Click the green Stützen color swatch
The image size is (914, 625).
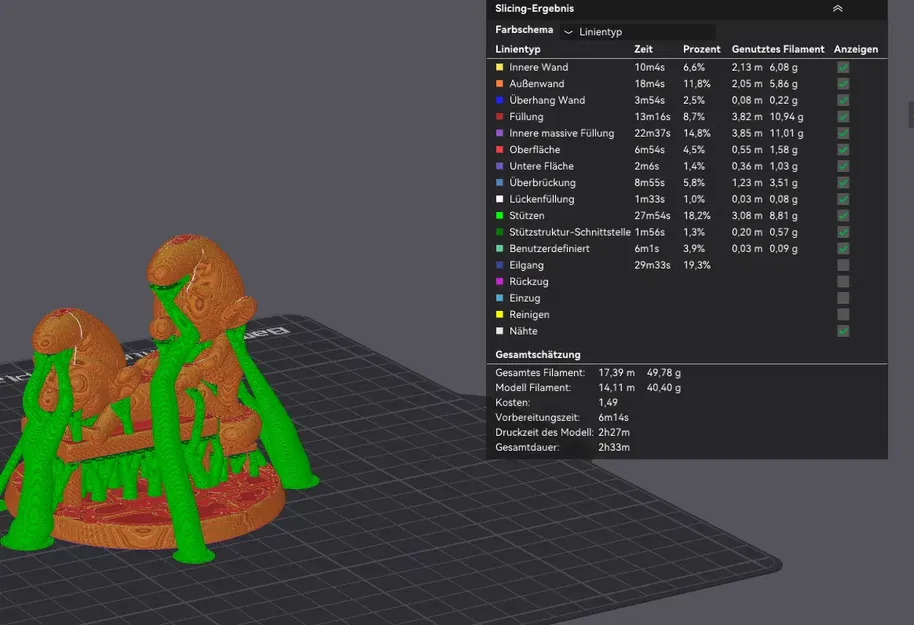point(499,216)
